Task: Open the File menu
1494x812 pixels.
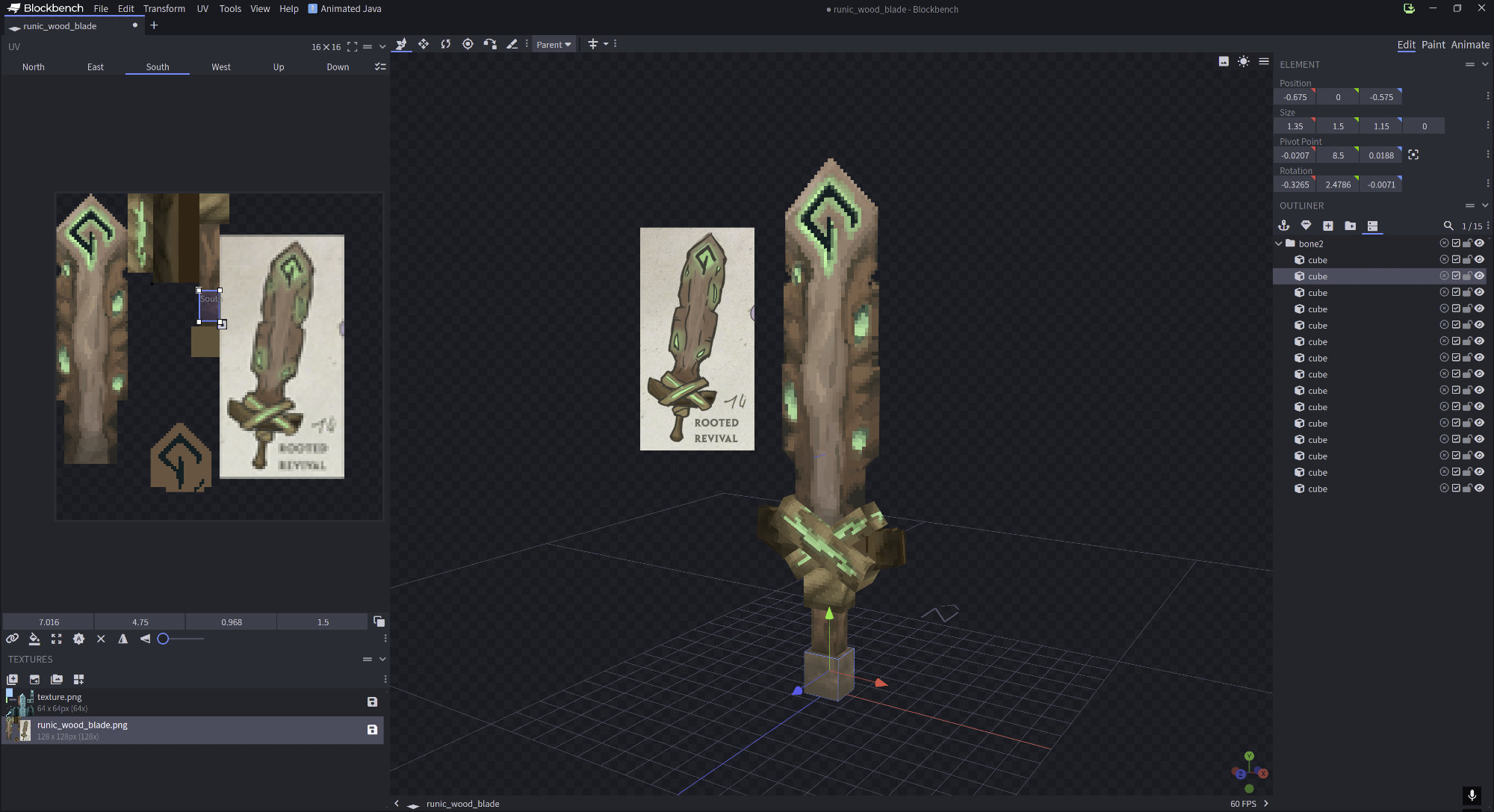Action: [x=101, y=9]
